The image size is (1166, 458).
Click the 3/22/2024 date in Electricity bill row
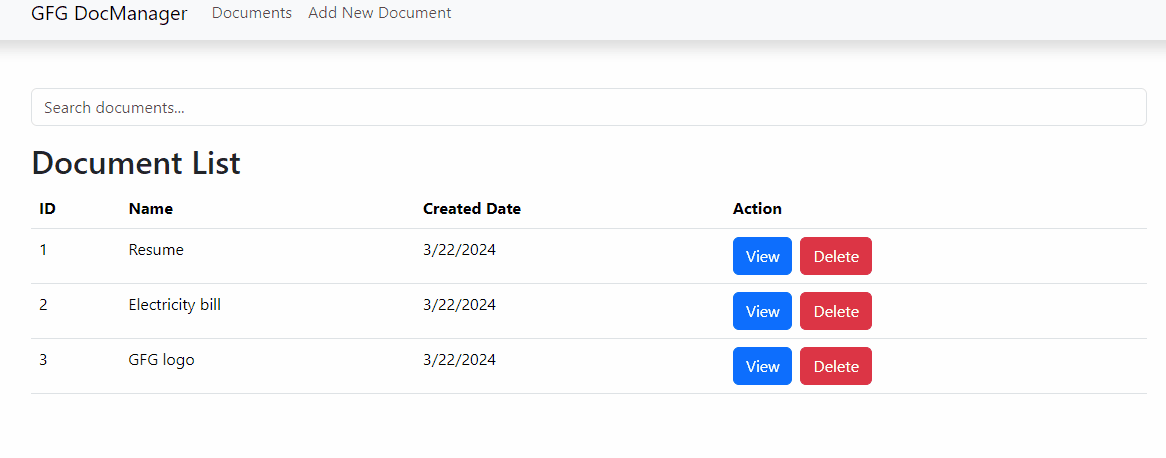point(460,305)
